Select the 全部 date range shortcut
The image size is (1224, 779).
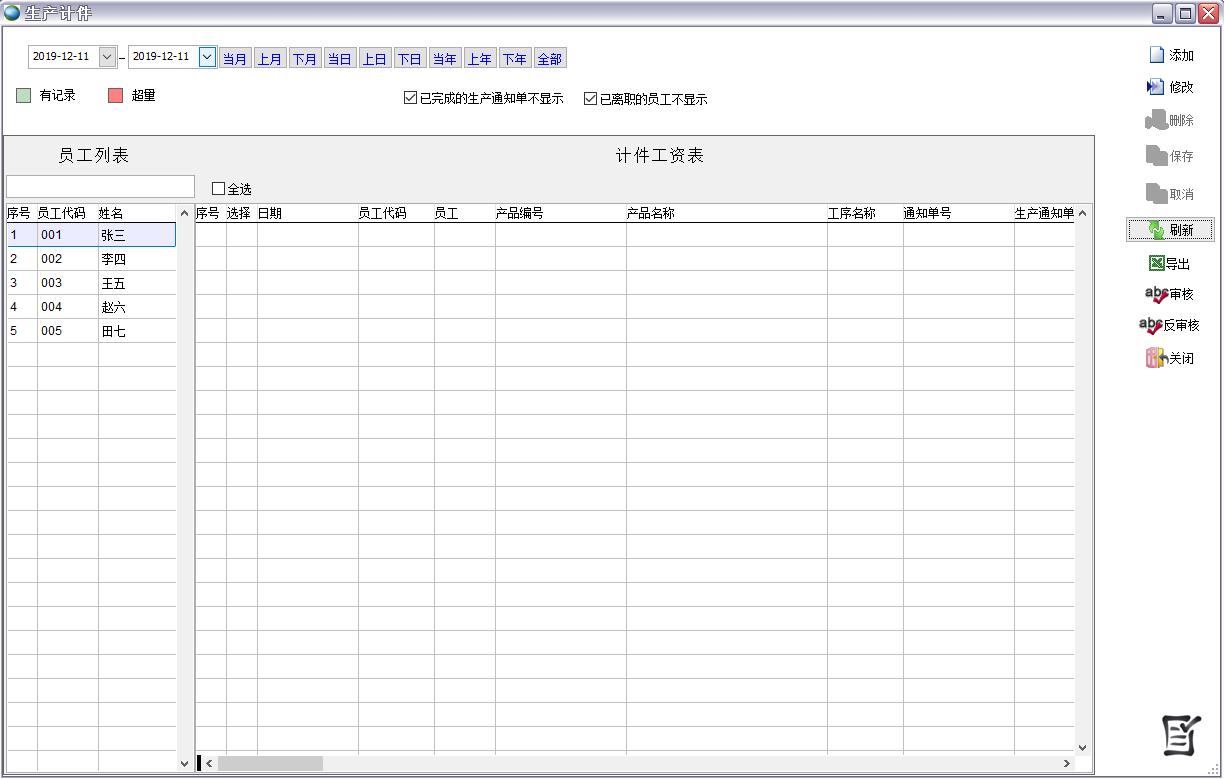(x=550, y=59)
